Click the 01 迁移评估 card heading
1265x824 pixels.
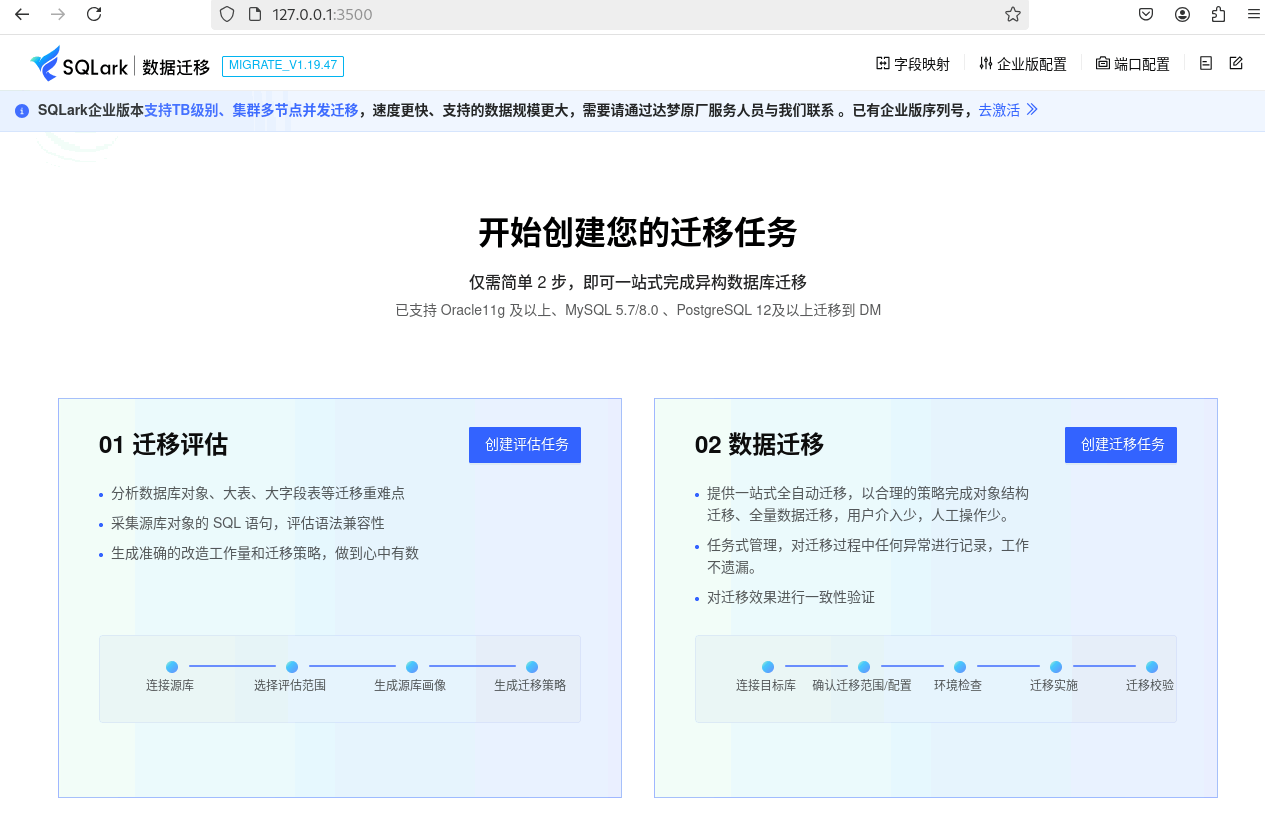click(163, 444)
